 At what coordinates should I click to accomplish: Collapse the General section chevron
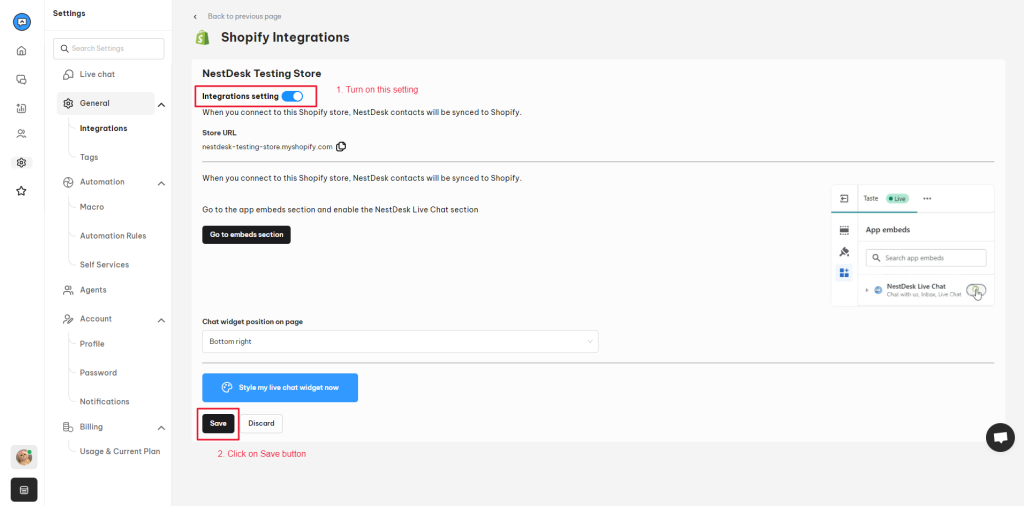click(161, 104)
